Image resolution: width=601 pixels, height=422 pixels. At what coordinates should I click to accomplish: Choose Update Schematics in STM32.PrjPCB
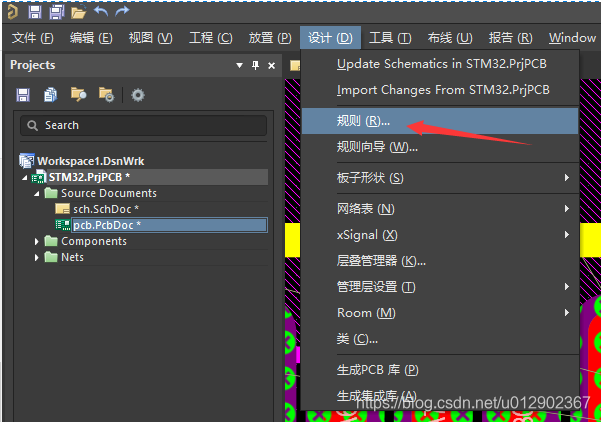(x=440, y=64)
